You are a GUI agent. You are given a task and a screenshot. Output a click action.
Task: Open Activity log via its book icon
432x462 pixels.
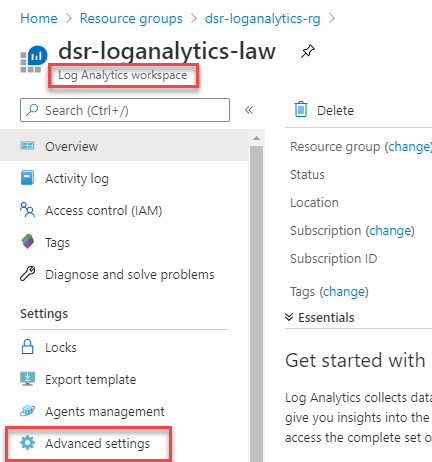(x=27, y=178)
